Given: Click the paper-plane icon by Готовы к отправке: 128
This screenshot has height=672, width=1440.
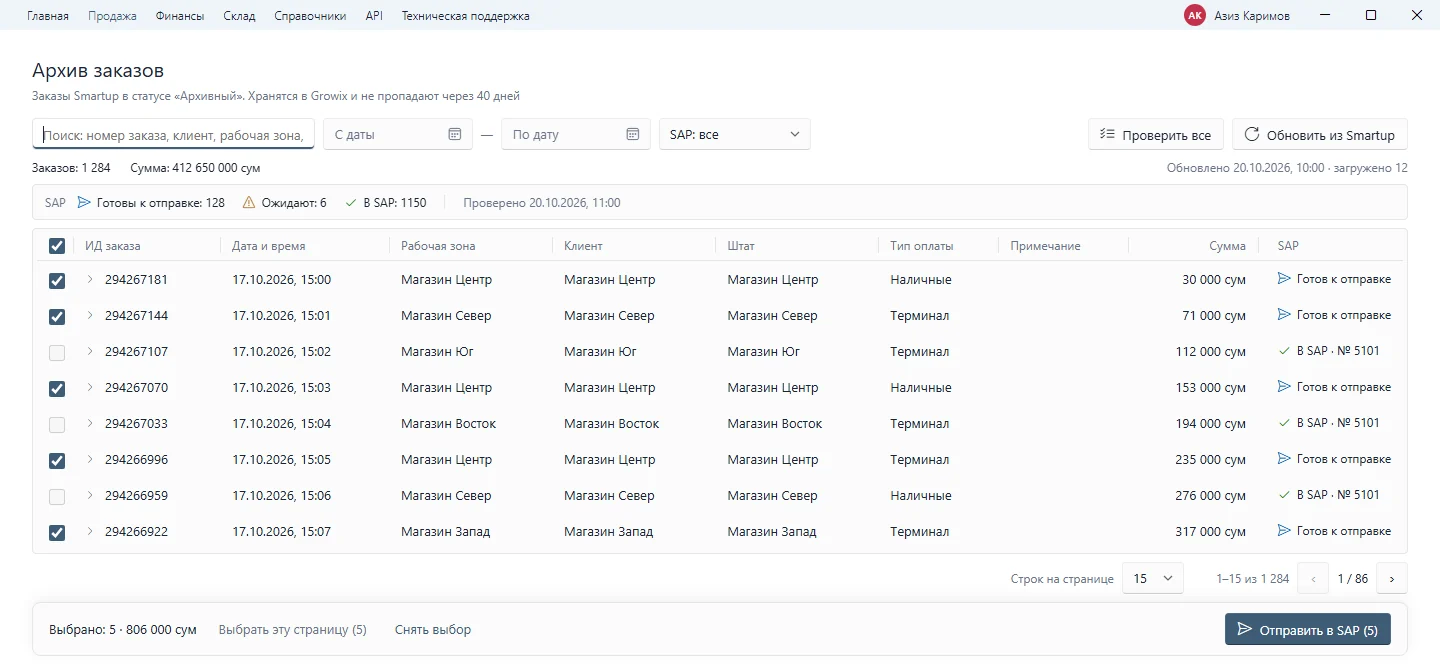Looking at the screenshot, I should [84, 203].
